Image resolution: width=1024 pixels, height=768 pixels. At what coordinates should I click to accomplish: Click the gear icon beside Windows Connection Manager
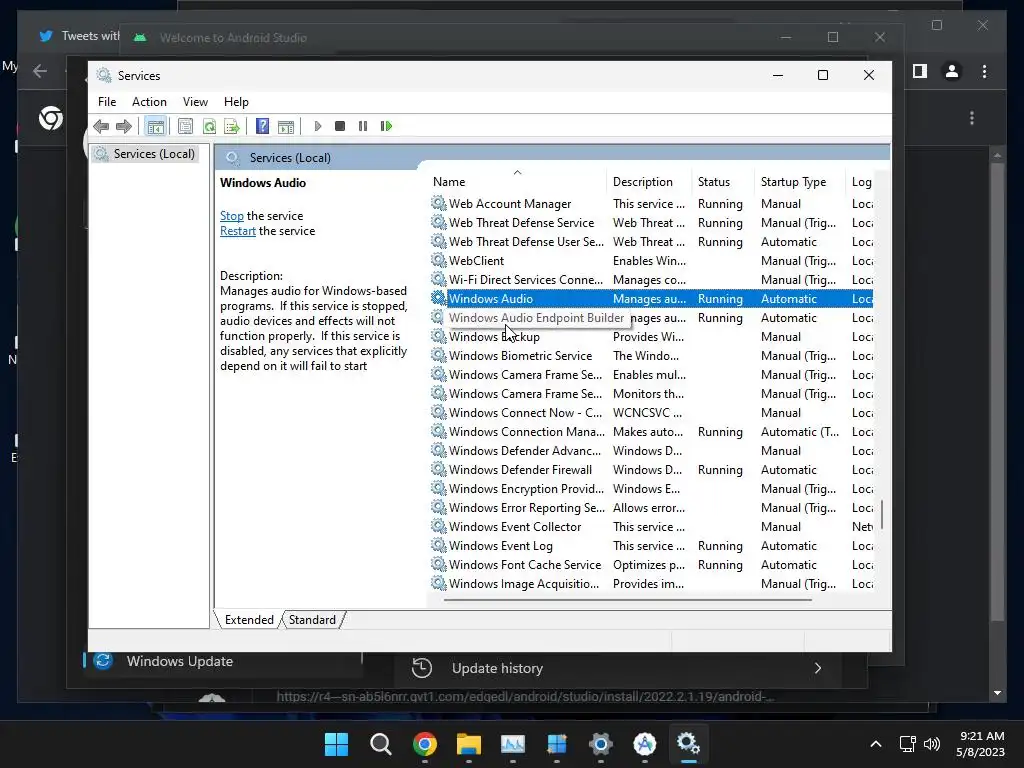[439, 431]
